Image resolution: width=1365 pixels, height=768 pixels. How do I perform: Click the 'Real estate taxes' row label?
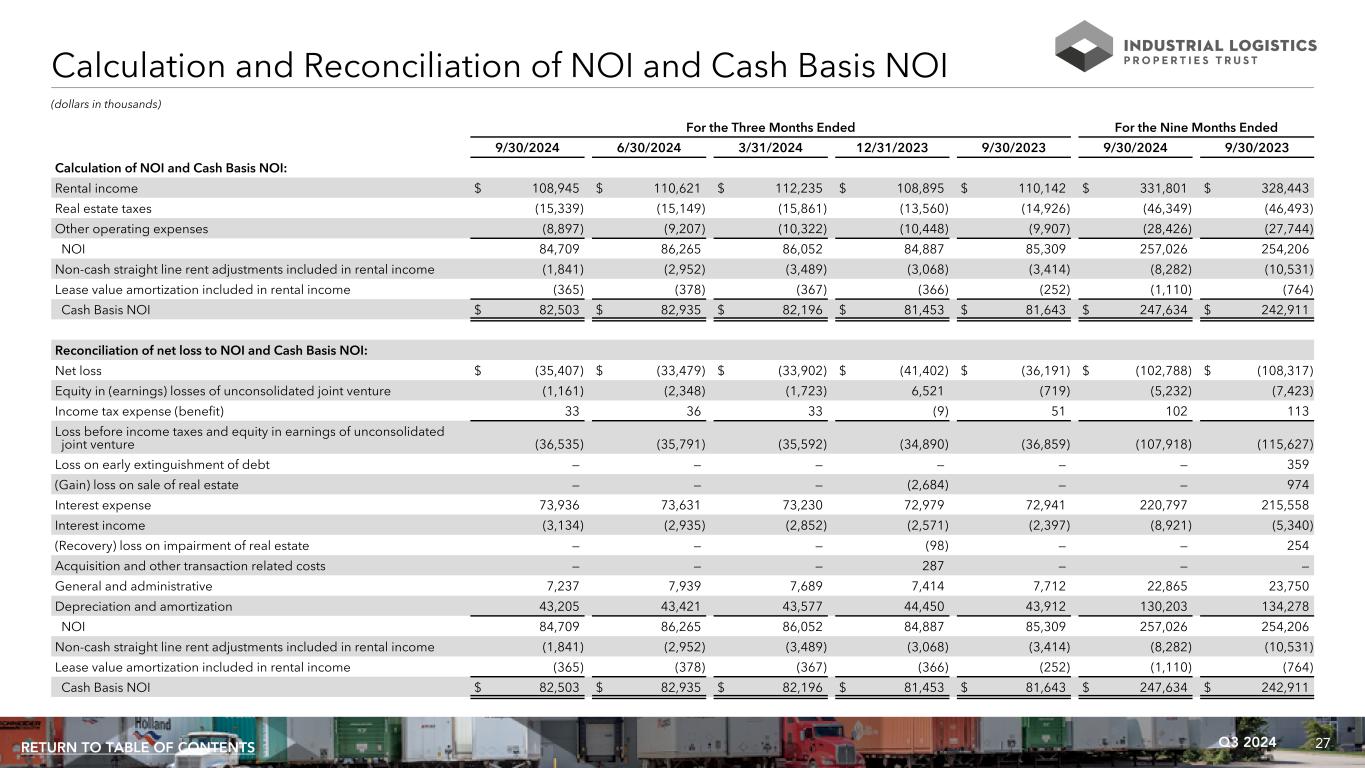[103, 208]
